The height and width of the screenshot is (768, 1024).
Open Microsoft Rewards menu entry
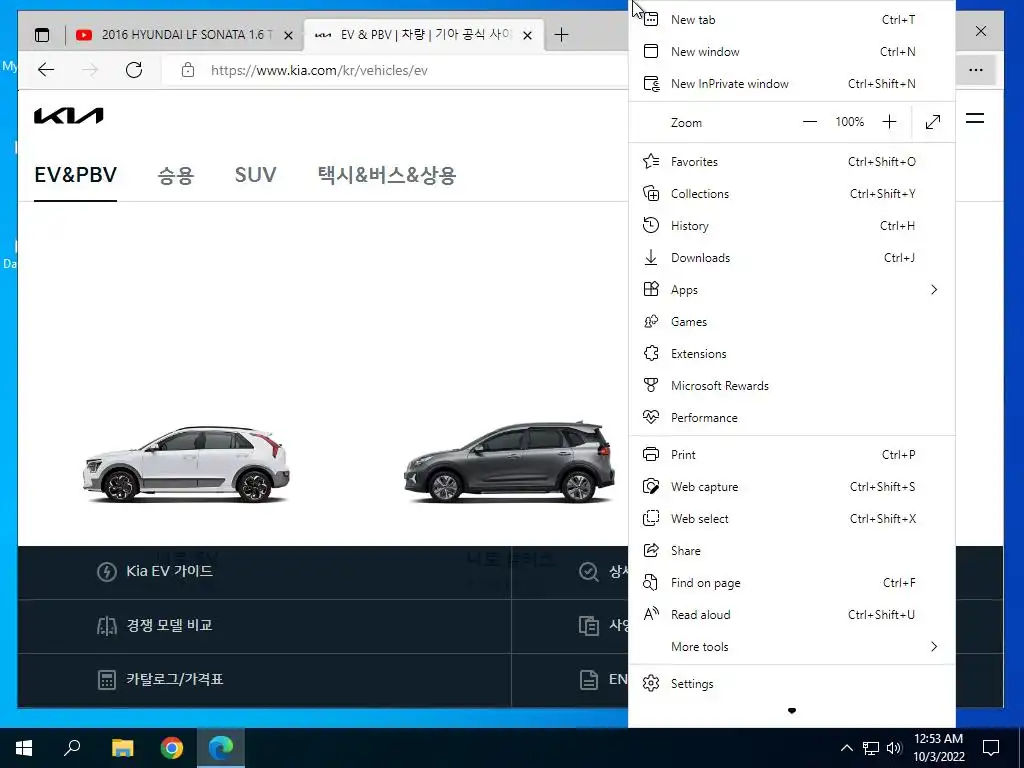tap(792, 385)
